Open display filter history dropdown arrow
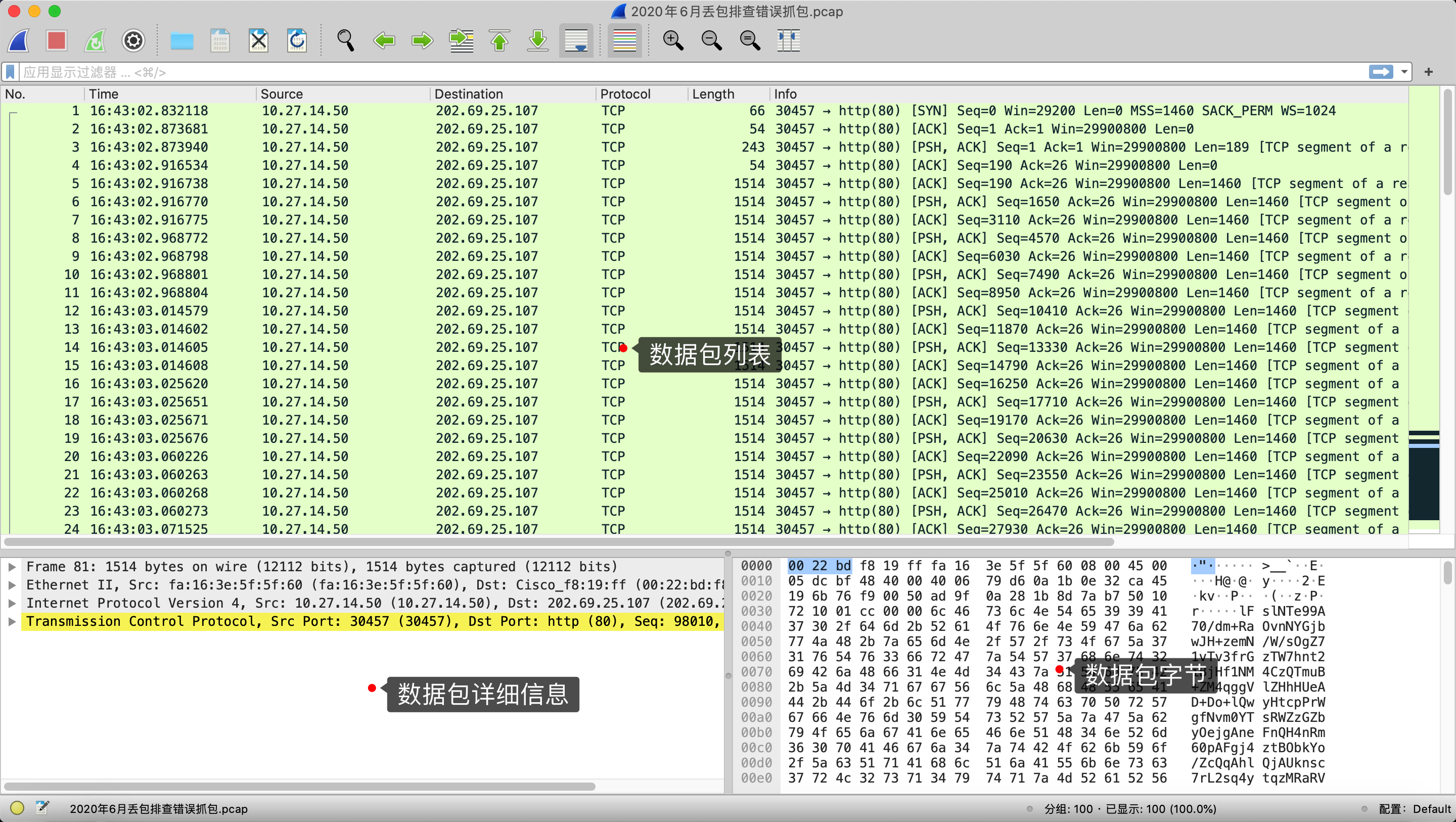1456x822 pixels. point(1404,72)
